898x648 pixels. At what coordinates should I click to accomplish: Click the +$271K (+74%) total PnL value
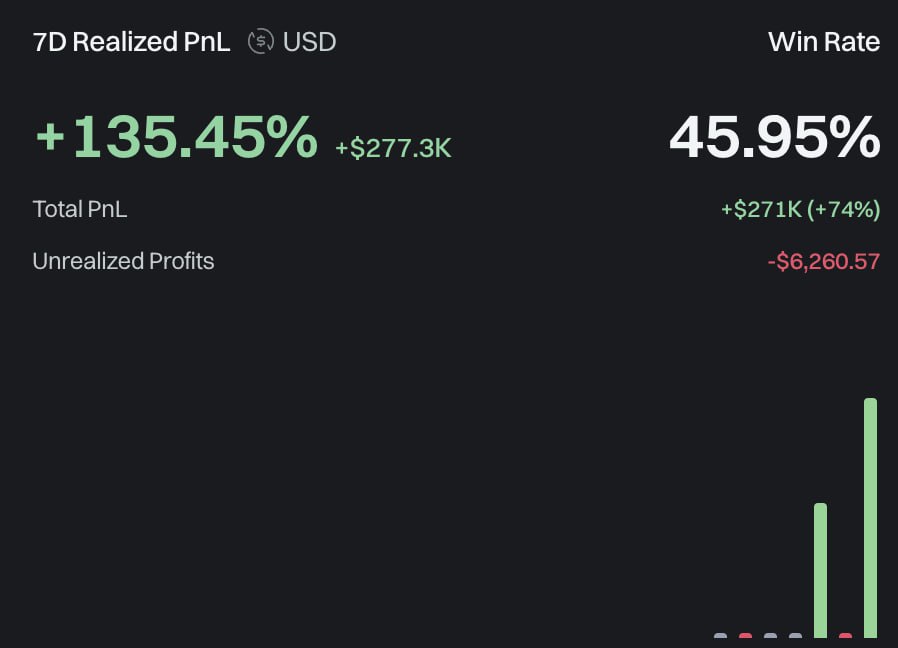801,209
